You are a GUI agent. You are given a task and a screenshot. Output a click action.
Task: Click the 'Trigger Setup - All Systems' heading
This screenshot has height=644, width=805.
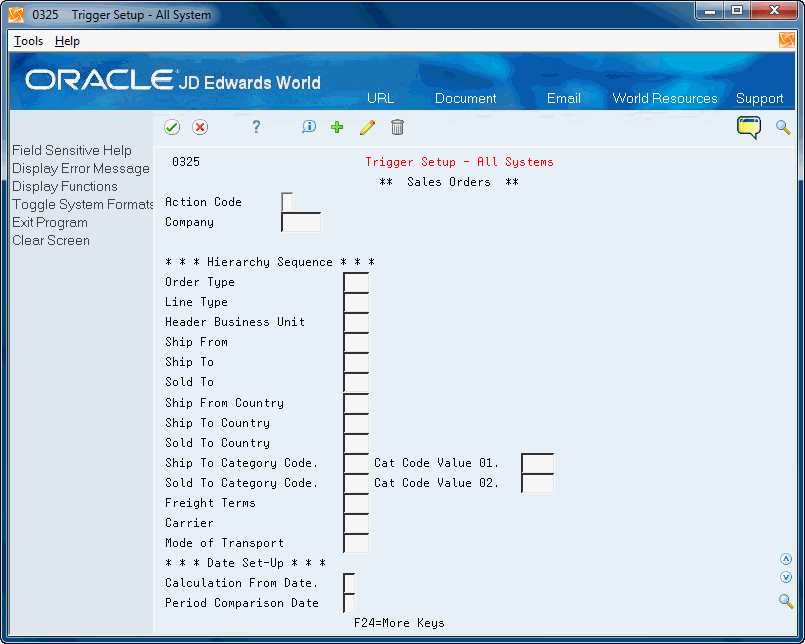(459, 162)
